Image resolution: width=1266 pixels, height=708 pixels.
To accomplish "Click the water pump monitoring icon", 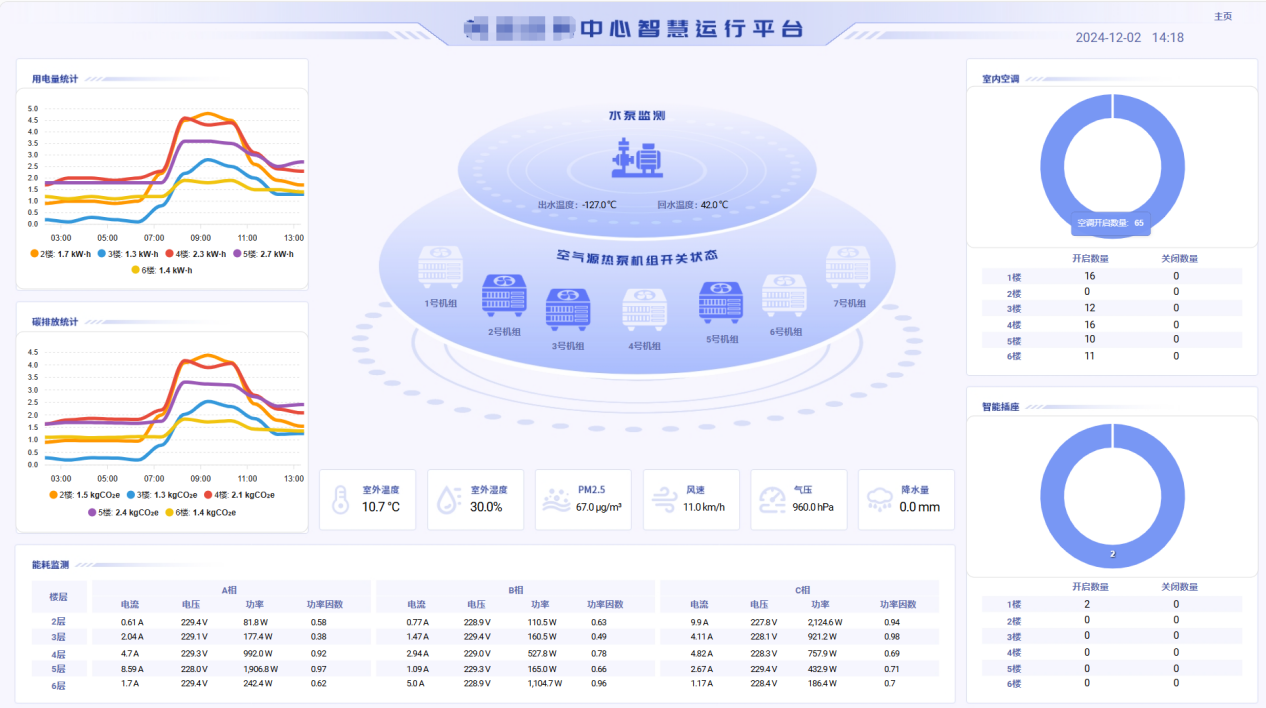I will [636, 160].
